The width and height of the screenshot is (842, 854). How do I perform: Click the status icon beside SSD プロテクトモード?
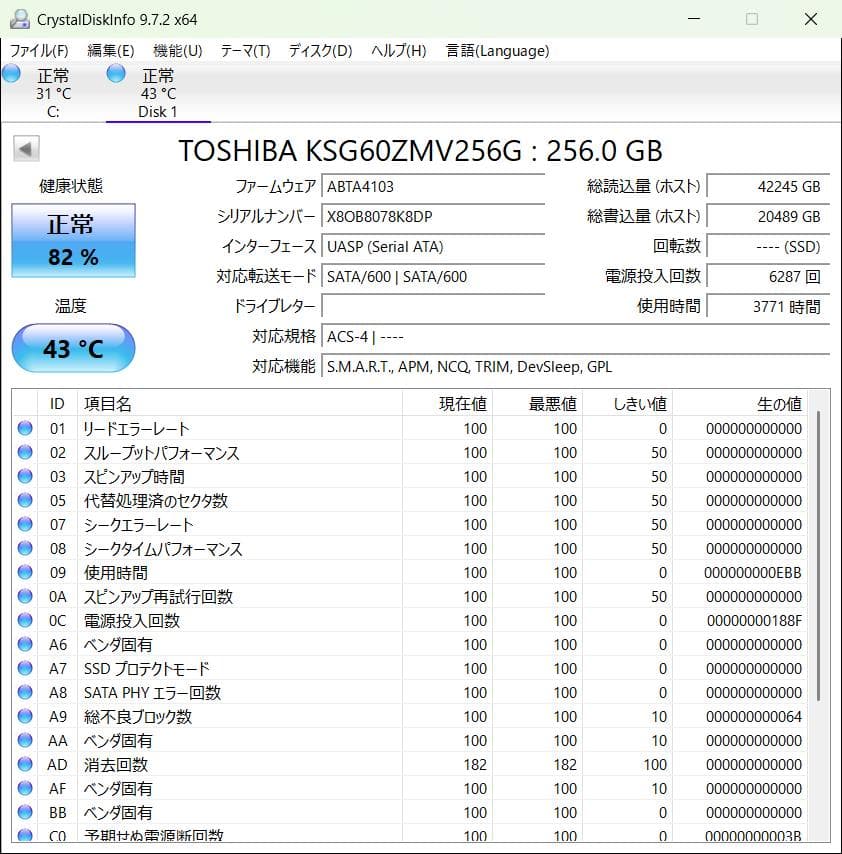25,669
